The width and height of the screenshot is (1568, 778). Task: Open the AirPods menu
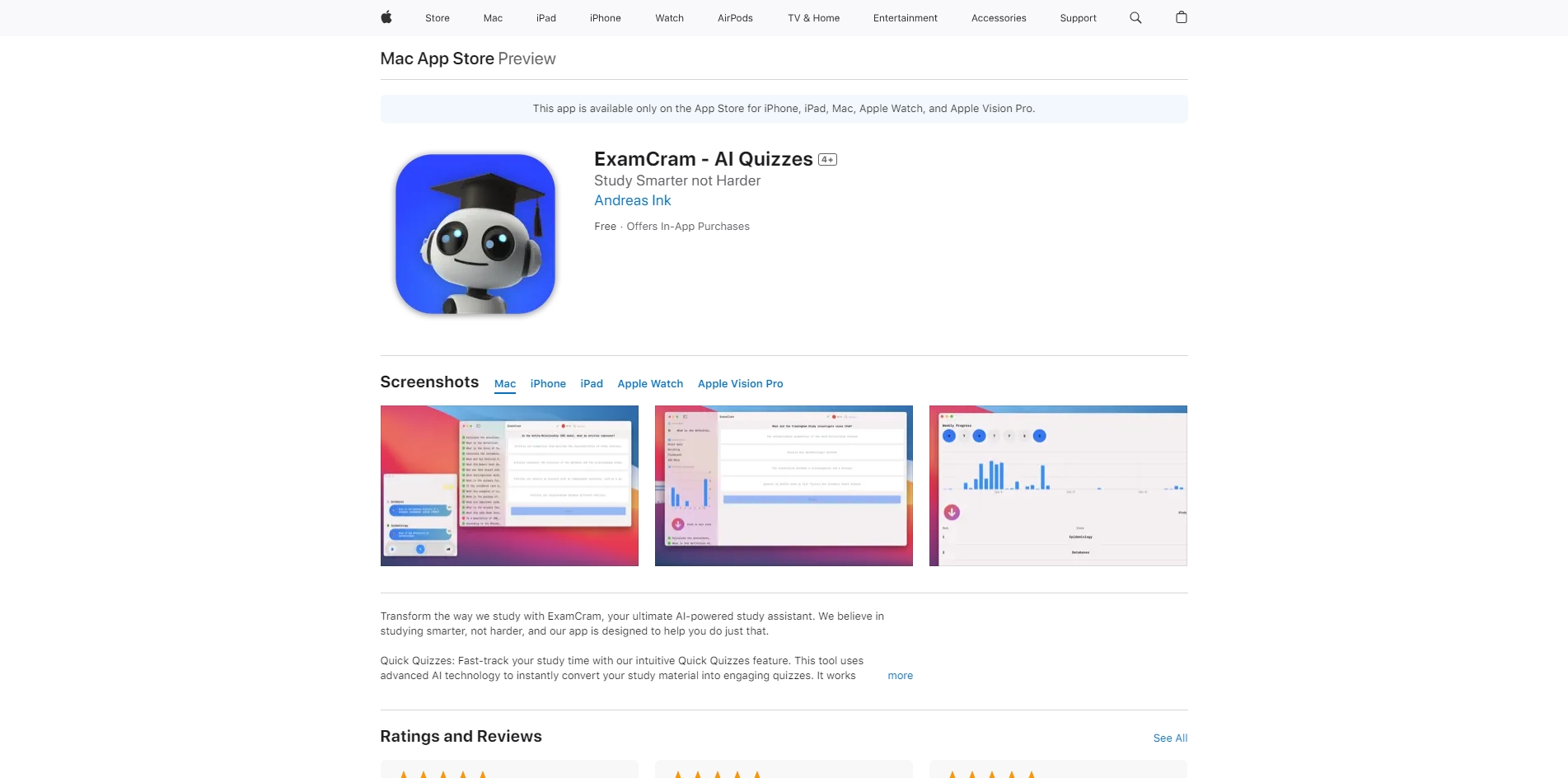click(735, 18)
